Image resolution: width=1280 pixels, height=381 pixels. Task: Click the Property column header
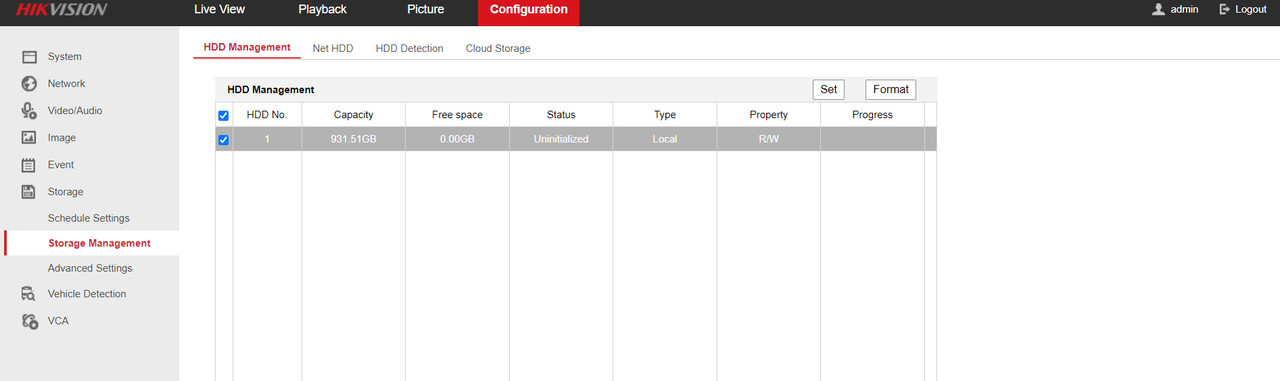pos(769,115)
